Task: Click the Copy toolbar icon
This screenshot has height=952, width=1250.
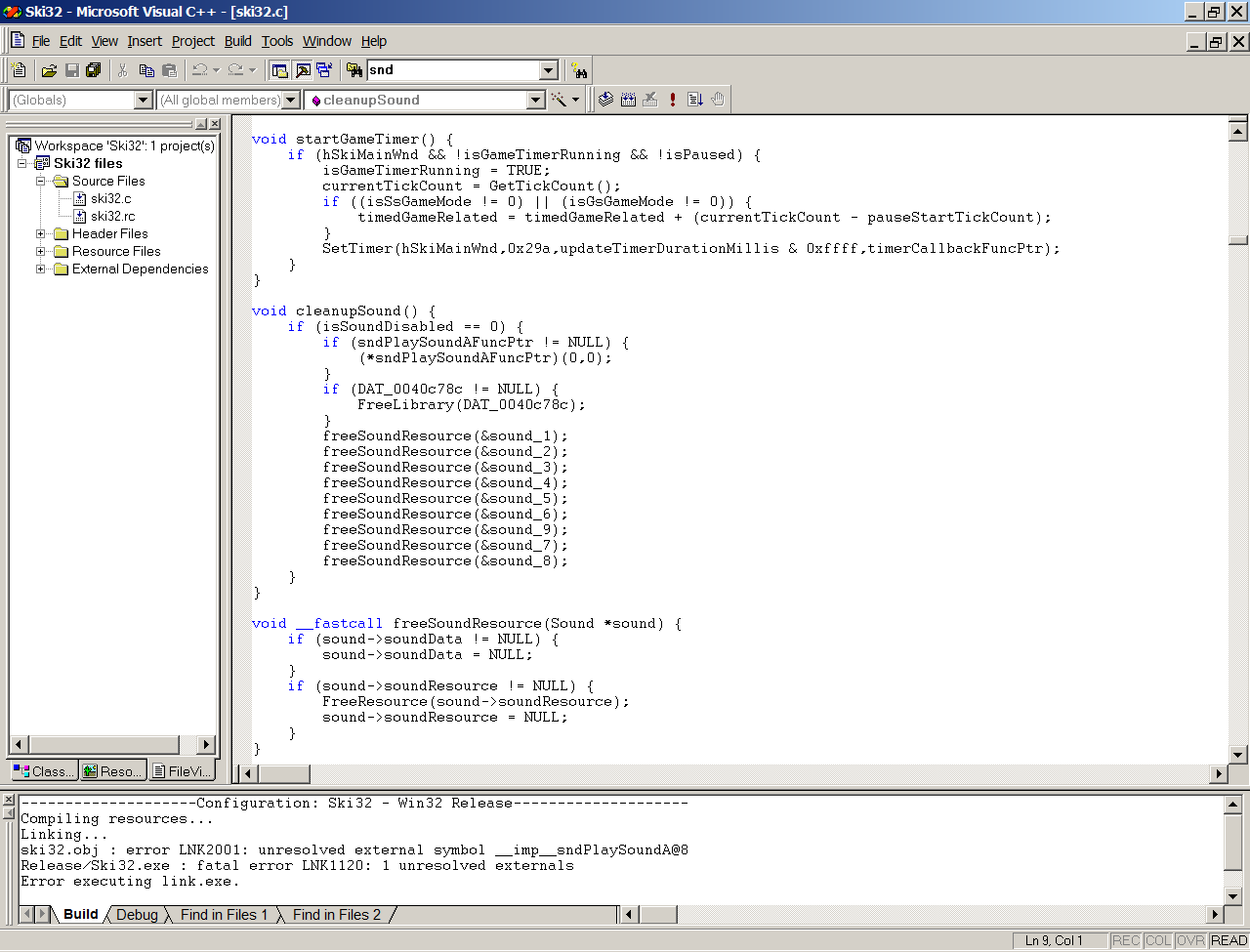Action: pos(146,70)
